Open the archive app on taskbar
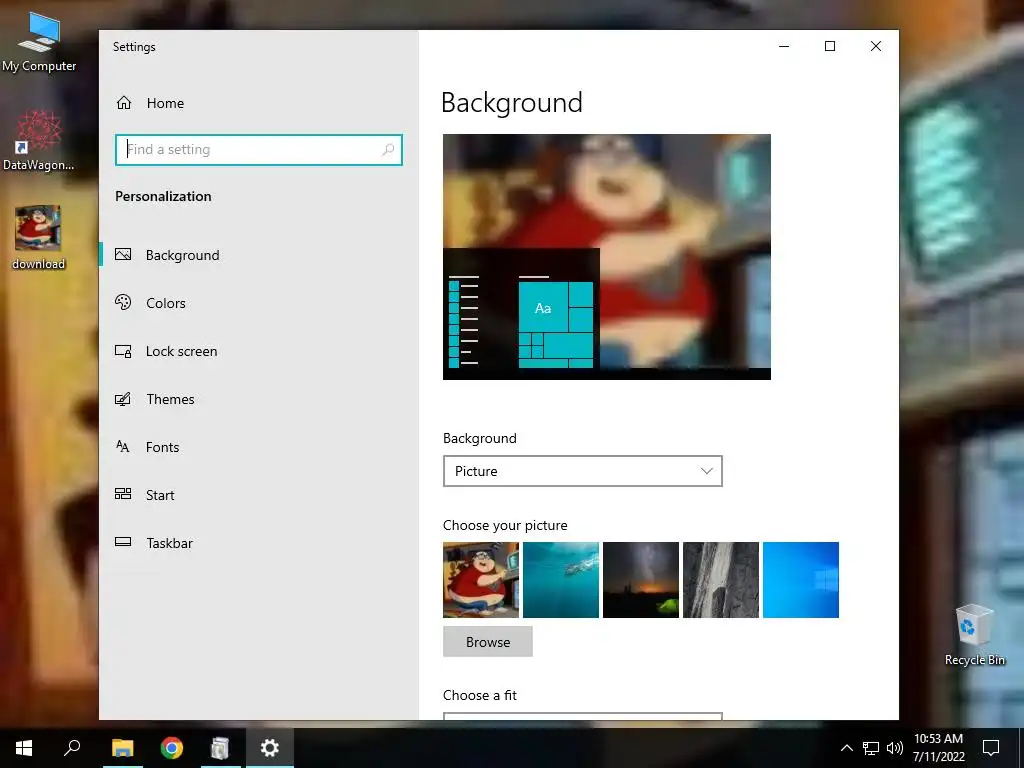1024x768 pixels. point(220,748)
